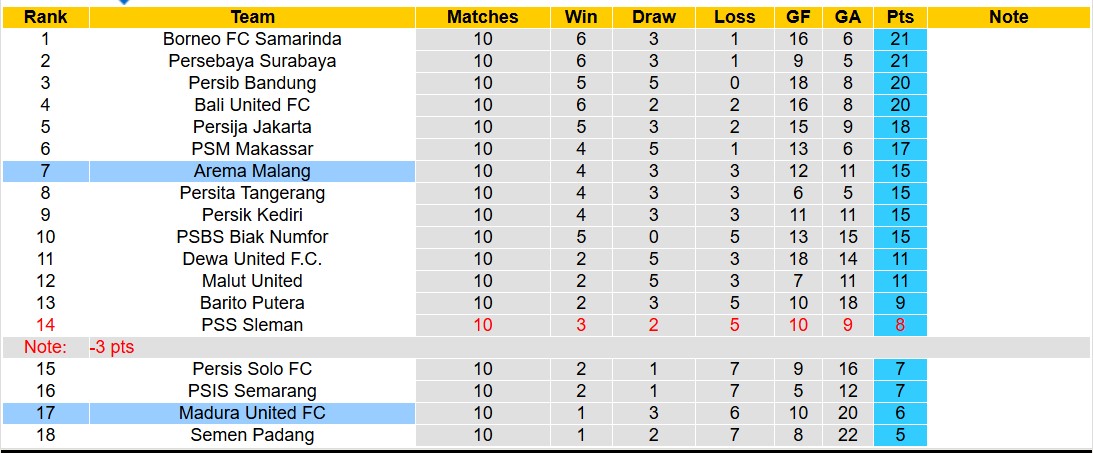Click the GF column header
Image resolution: width=1093 pixels, height=453 pixels.
coord(799,17)
